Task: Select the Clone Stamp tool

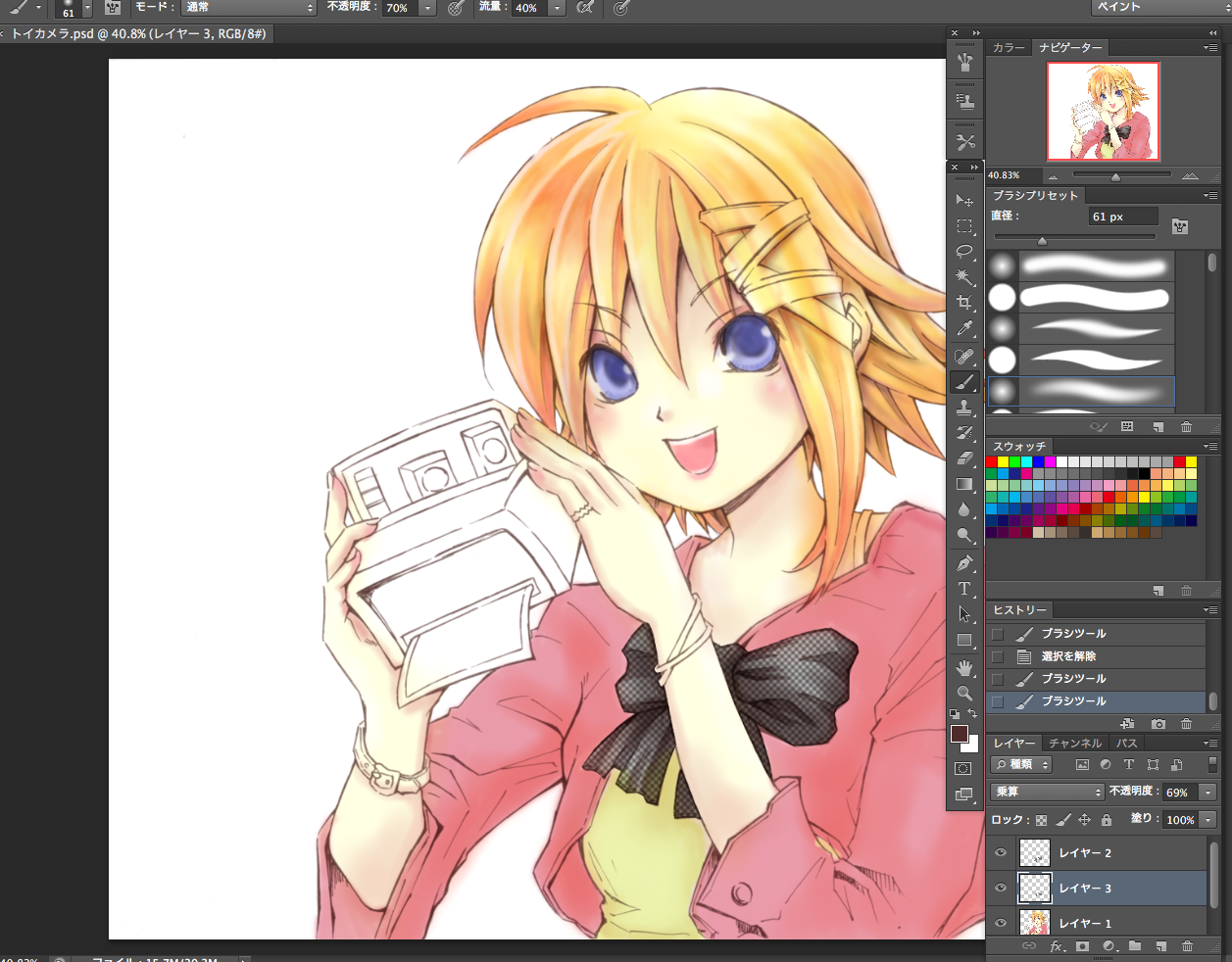Action: [964, 407]
